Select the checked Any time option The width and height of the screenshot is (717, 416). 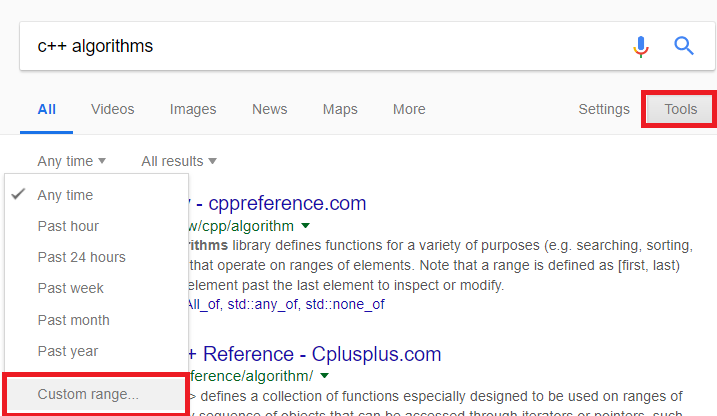(x=96, y=195)
